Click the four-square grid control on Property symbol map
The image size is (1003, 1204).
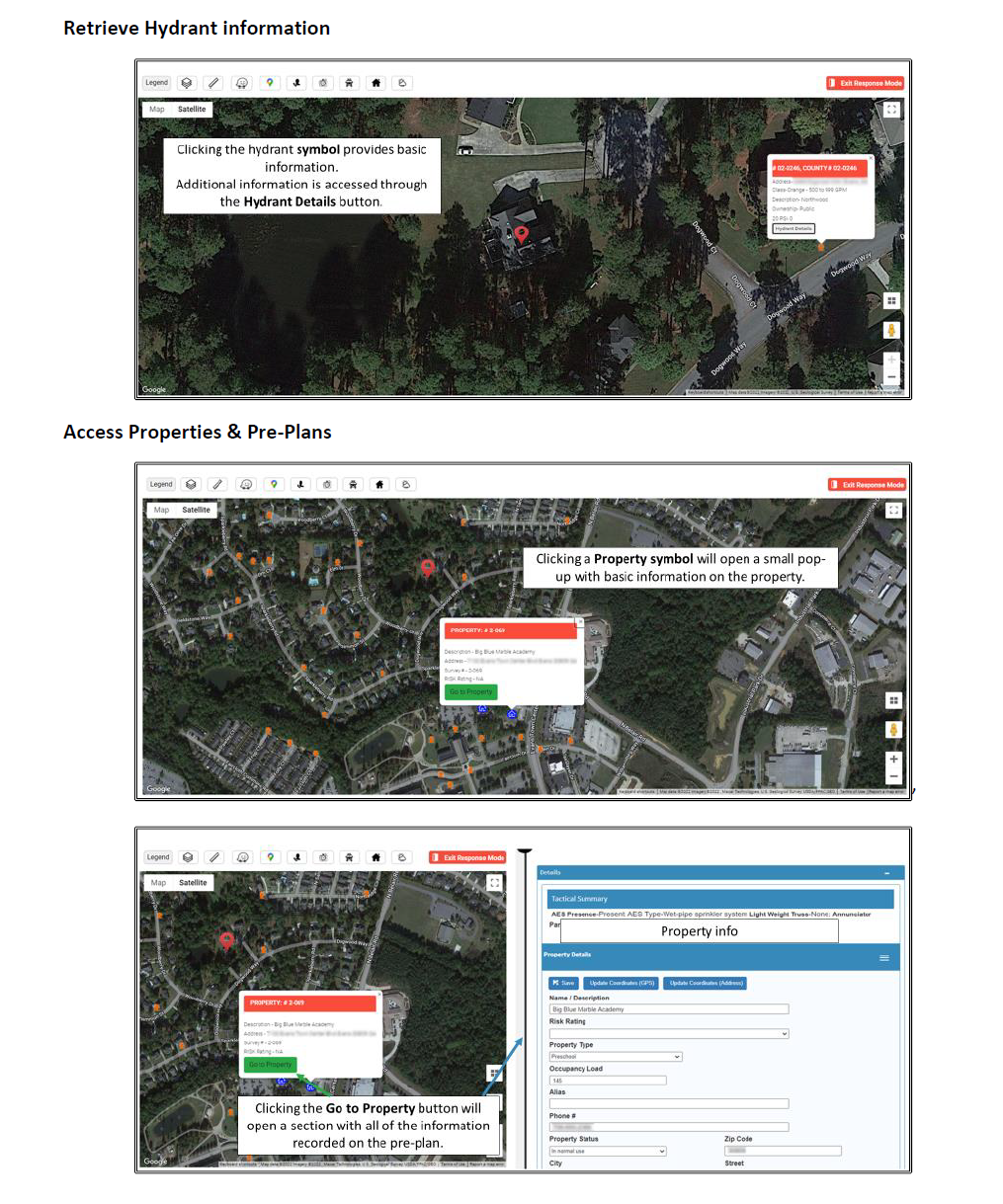[893, 700]
